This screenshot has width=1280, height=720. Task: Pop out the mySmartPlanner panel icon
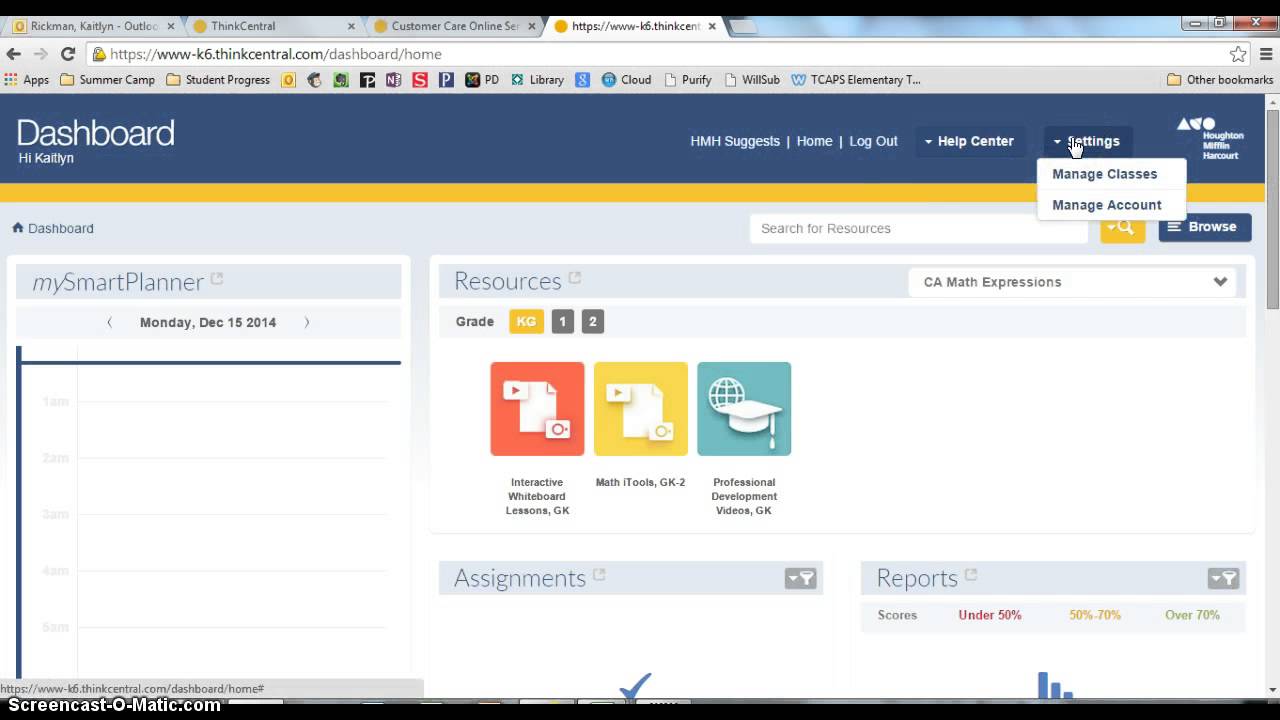point(217,280)
